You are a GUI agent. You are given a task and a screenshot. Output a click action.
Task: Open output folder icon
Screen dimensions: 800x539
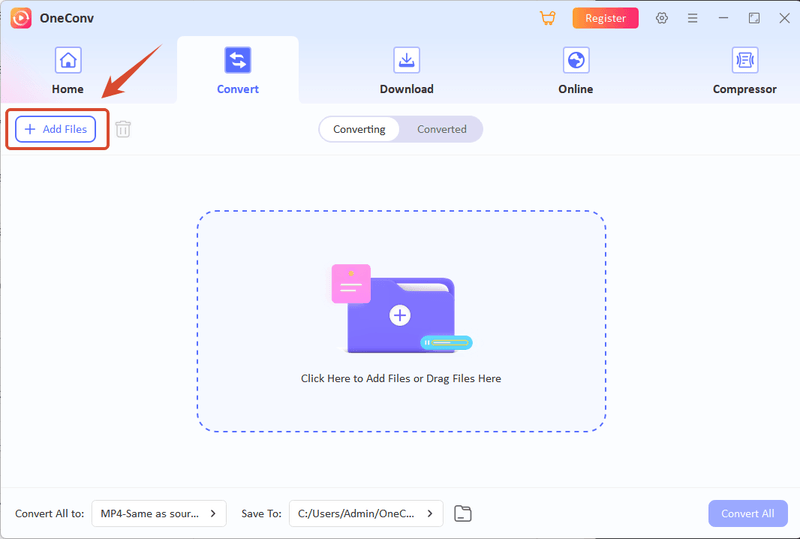tap(463, 513)
